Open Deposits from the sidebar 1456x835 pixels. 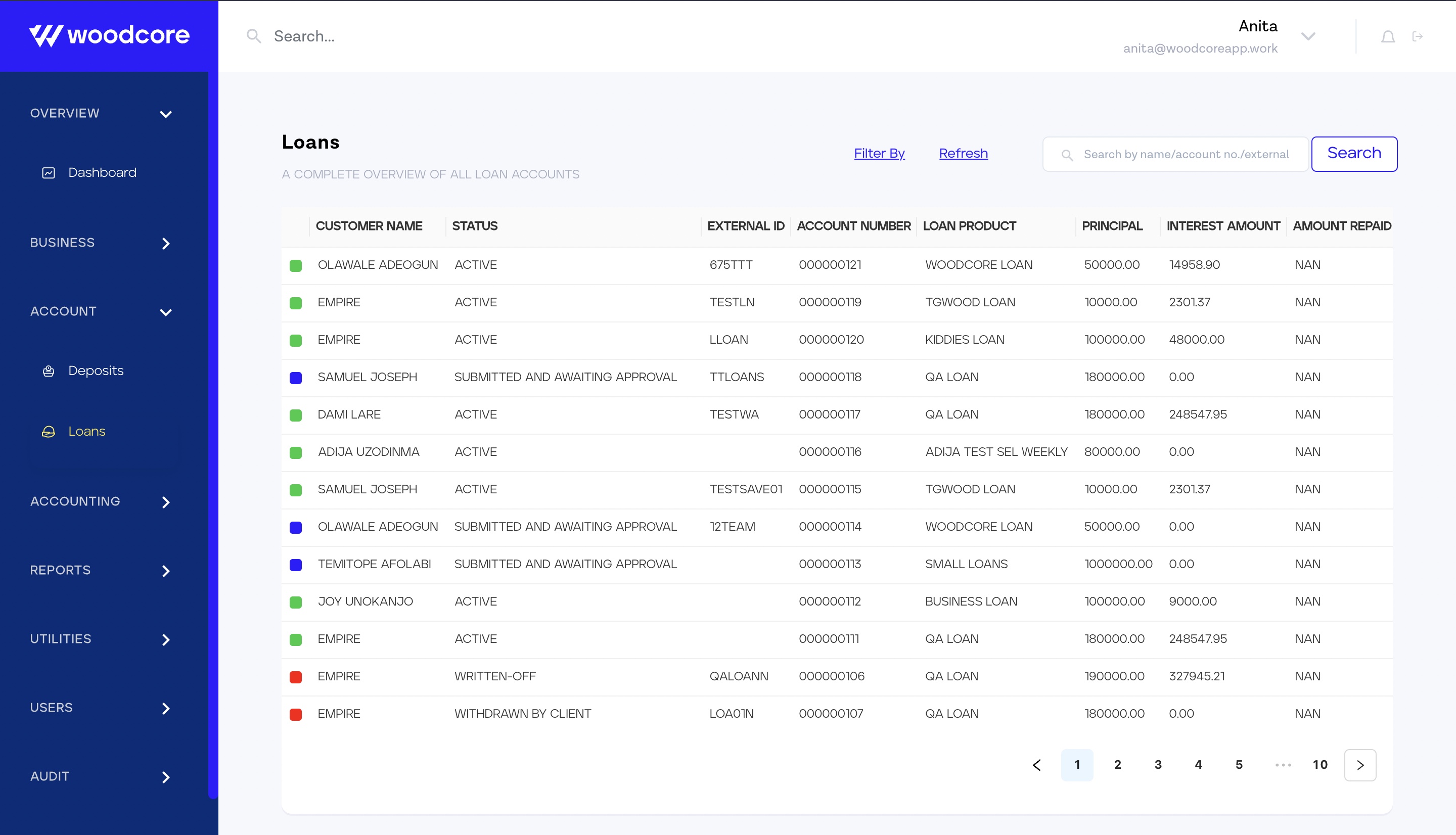(95, 370)
